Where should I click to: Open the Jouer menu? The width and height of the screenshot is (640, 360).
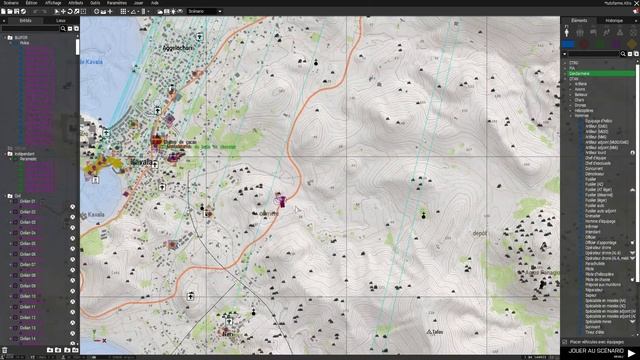138,3
